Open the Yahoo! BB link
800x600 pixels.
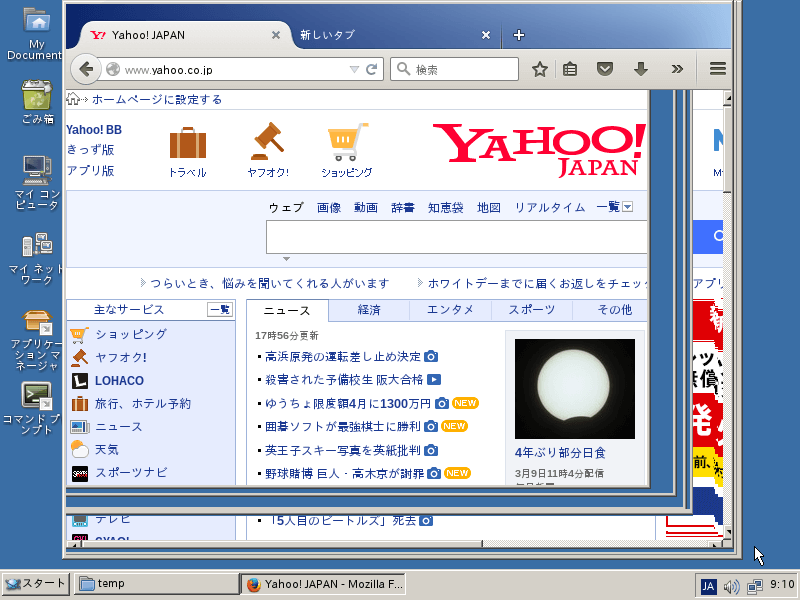tap(94, 130)
